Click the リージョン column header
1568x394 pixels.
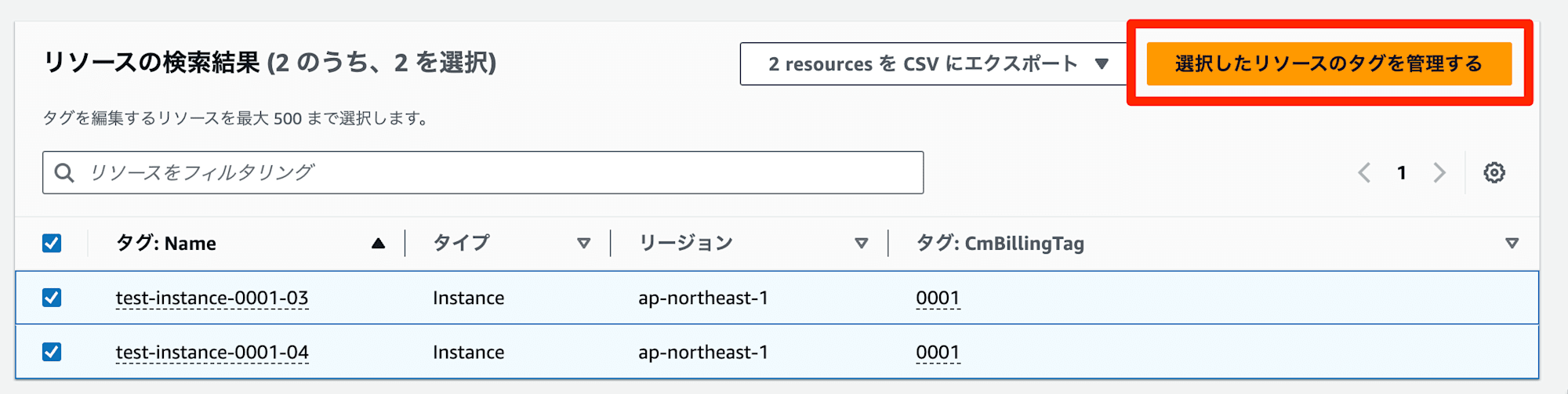pyautogui.click(x=686, y=243)
